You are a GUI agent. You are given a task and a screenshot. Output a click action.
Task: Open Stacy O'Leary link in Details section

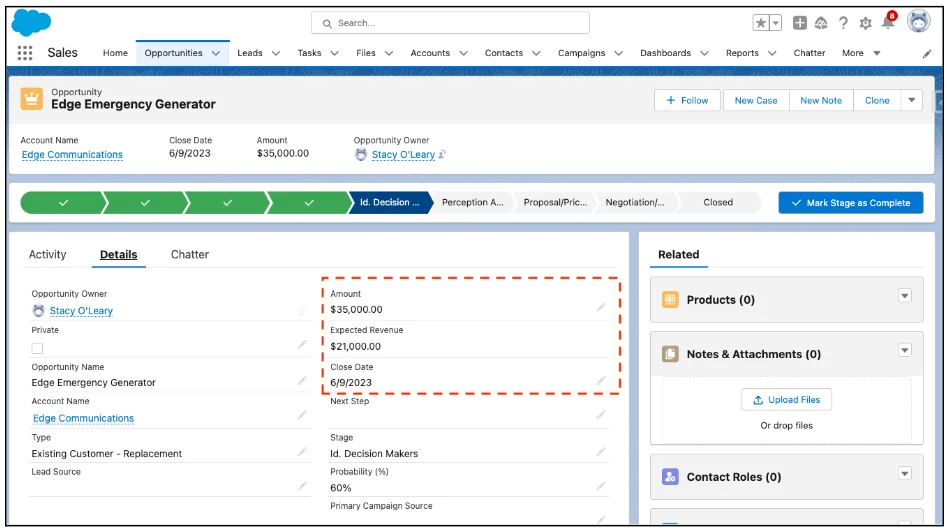click(x=81, y=310)
